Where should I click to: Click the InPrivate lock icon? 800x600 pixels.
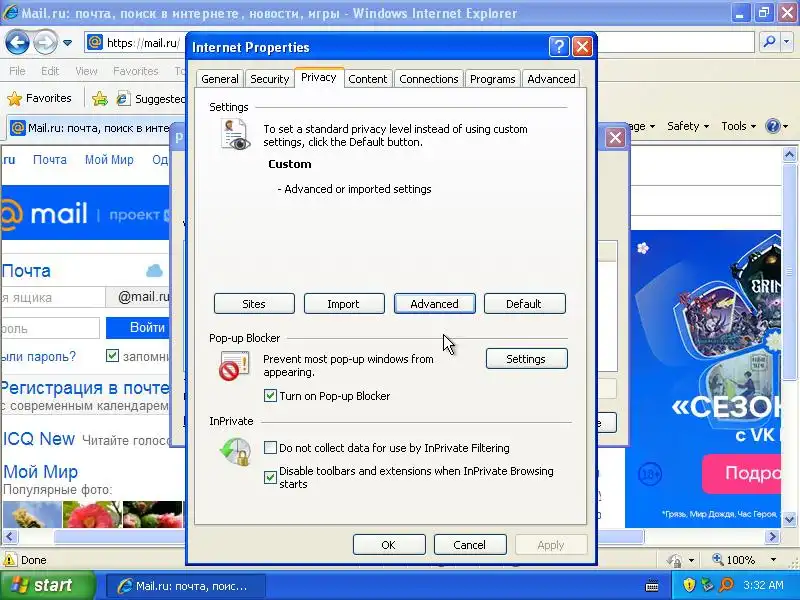(x=235, y=451)
